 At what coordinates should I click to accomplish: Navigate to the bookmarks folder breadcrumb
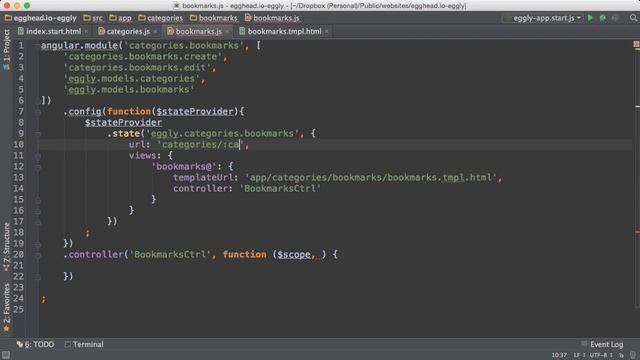coord(214,18)
